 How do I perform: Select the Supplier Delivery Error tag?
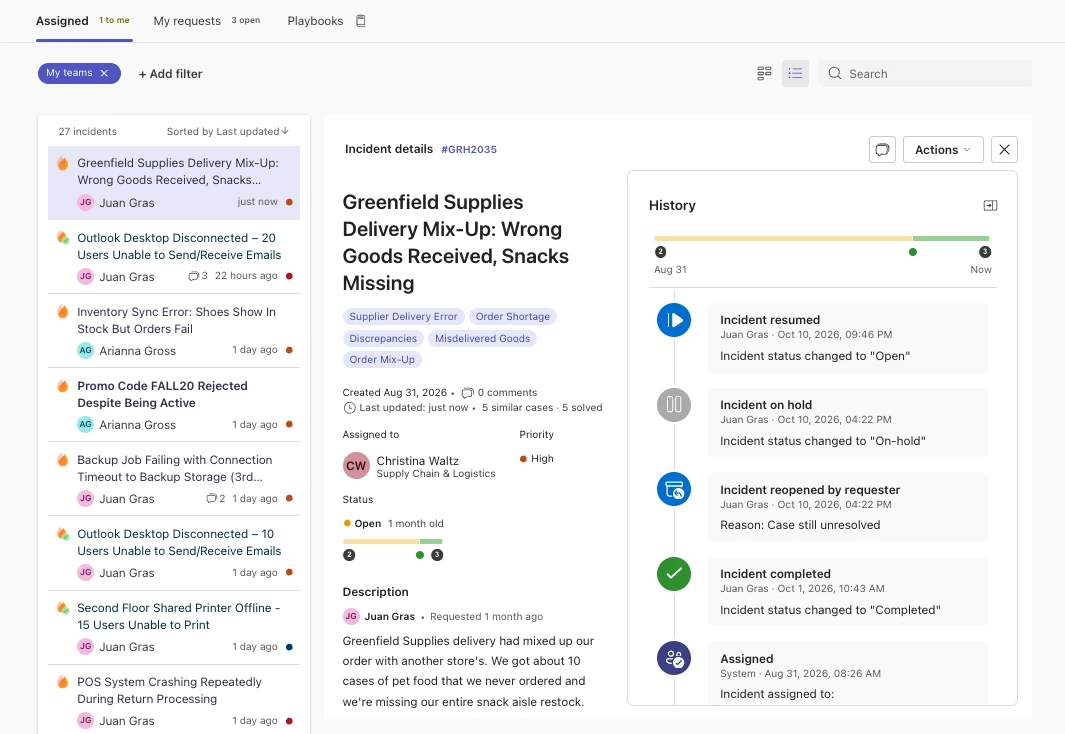pyautogui.click(x=403, y=316)
